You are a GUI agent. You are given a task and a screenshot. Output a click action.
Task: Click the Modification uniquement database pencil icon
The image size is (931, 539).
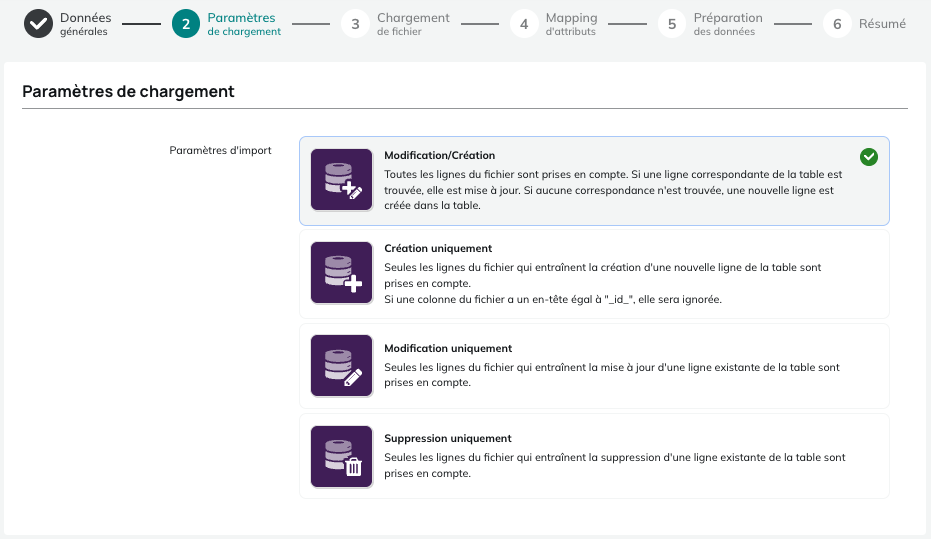[x=341, y=366]
